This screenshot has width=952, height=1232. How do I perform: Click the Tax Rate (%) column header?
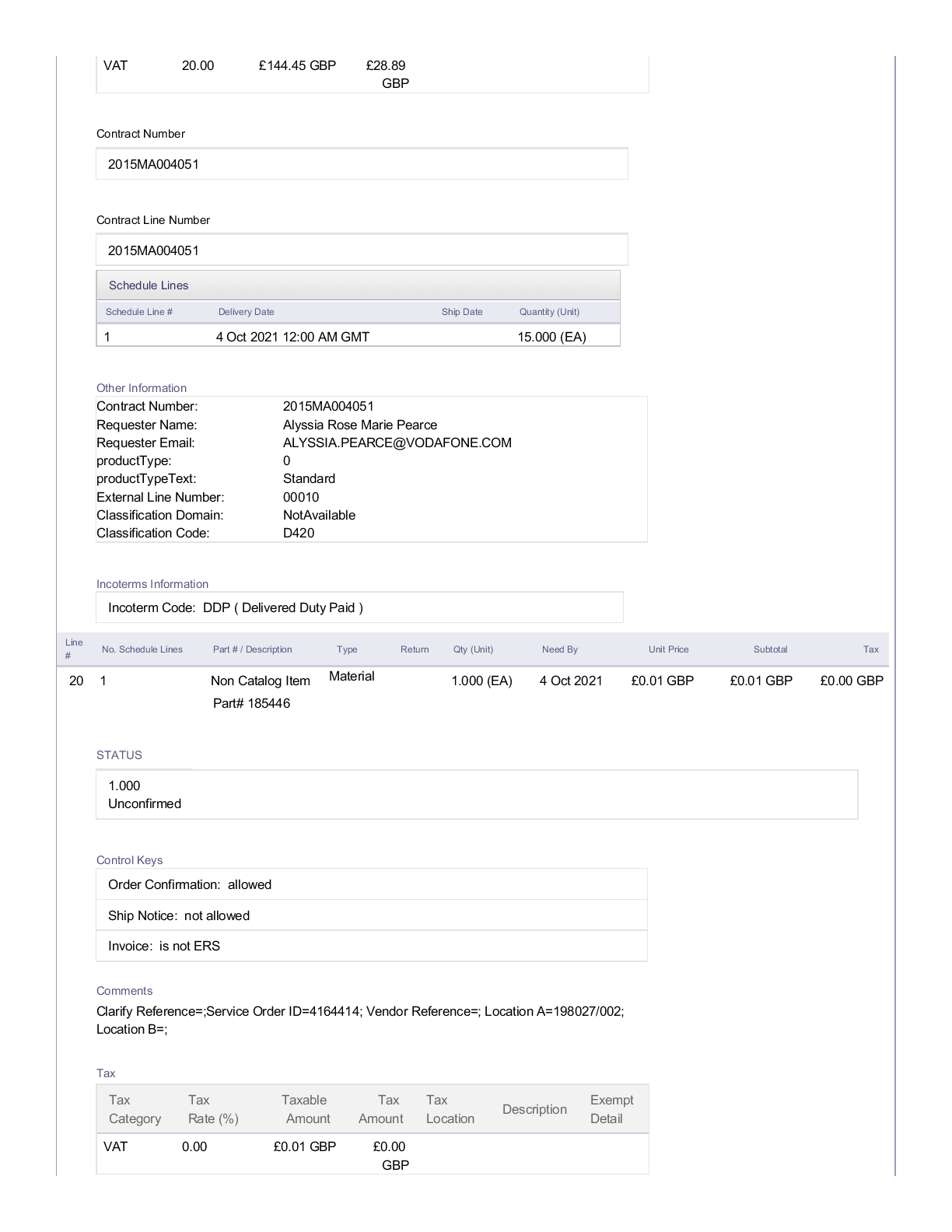point(213,1109)
